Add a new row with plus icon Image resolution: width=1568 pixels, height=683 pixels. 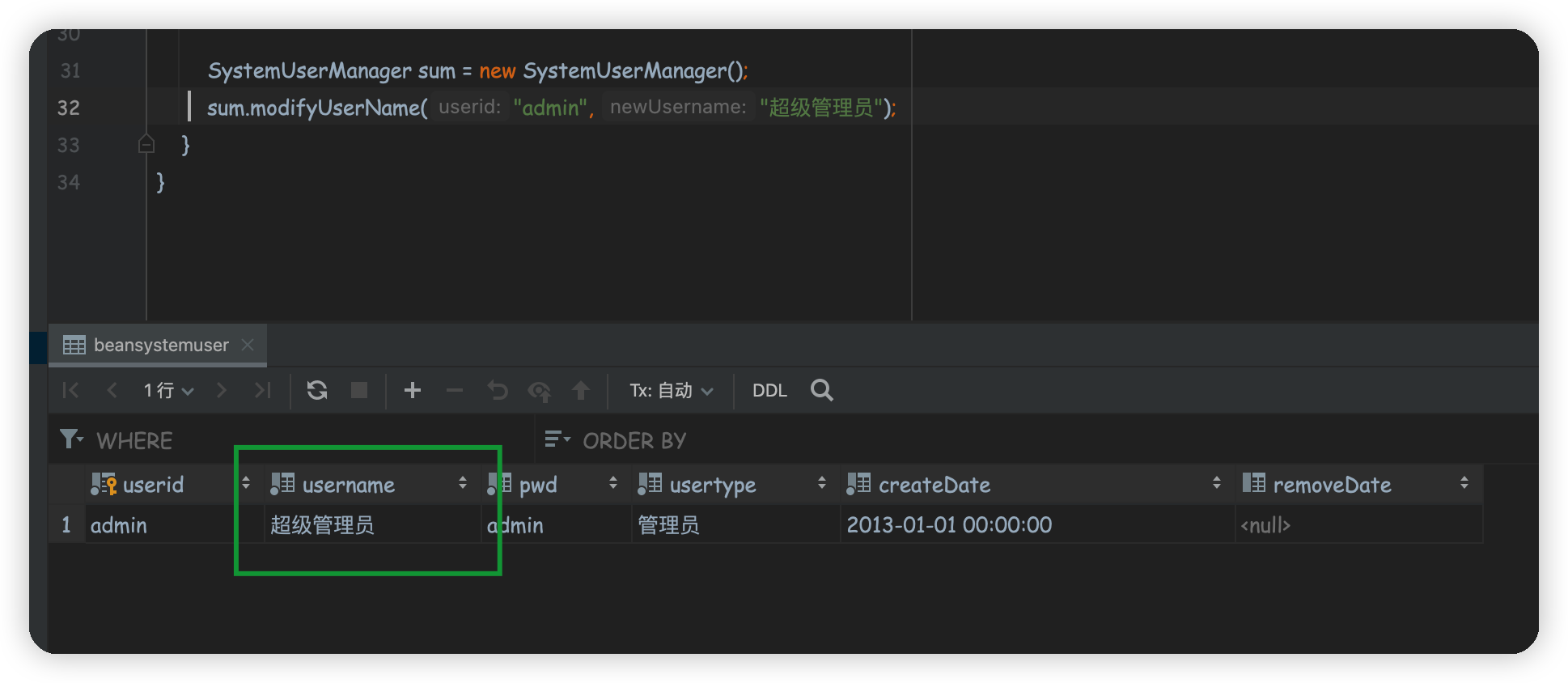pyautogui.click(x=413, y=391)
